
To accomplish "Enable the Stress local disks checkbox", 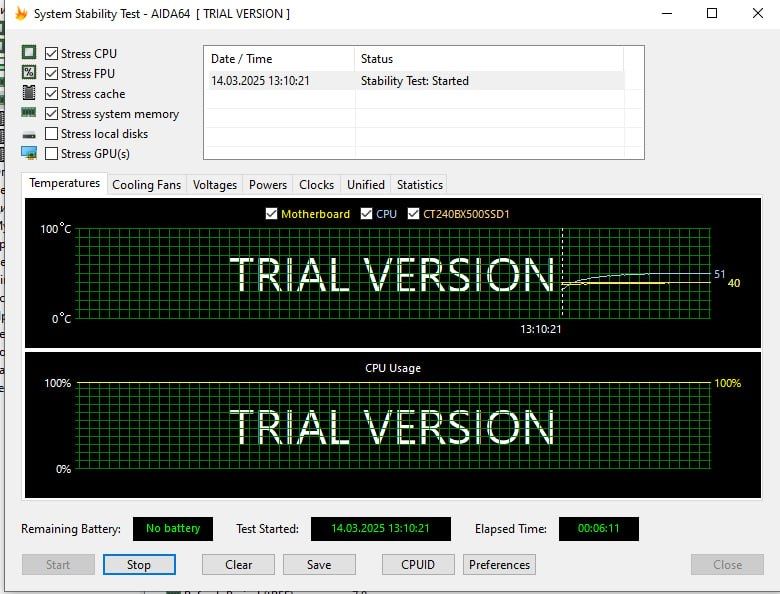I will tap(51, 133).
